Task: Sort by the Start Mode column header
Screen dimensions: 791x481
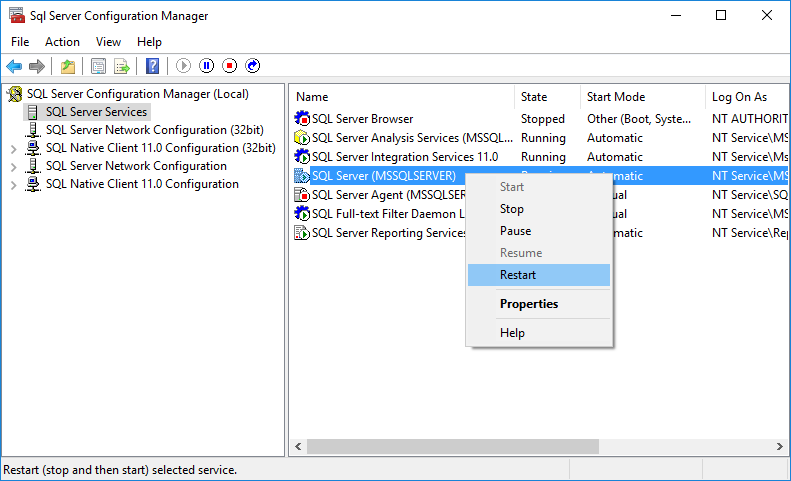Action: click(x=643, y=97)
